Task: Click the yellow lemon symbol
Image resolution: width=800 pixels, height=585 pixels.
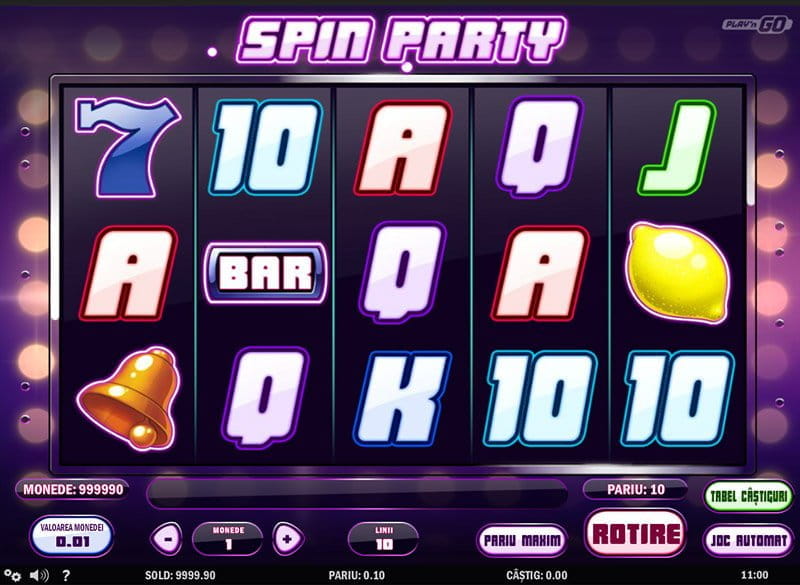Action: click(677, 273)
